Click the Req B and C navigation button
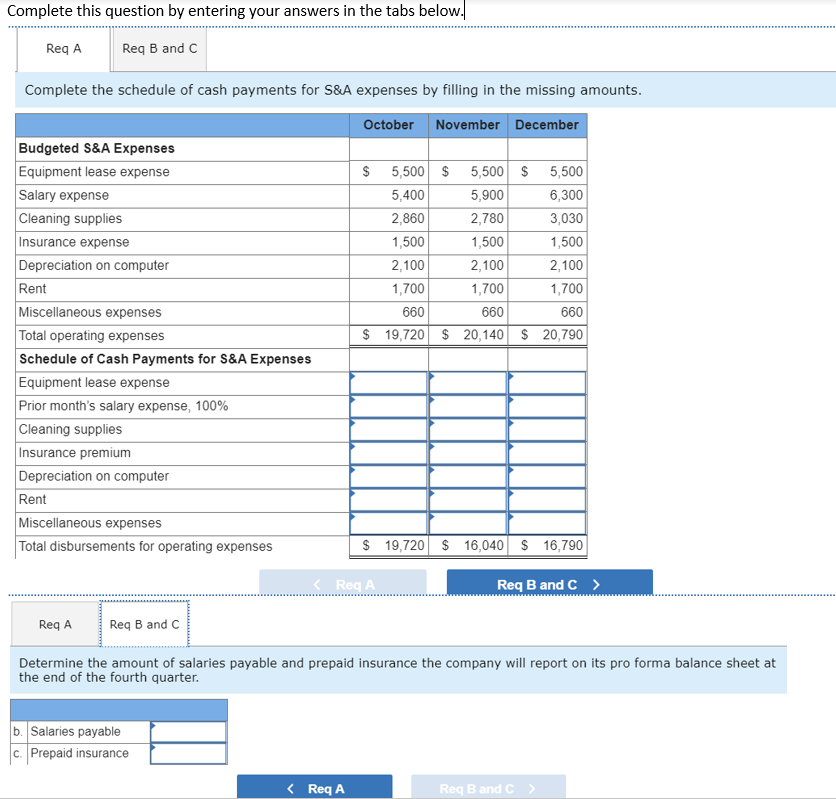Screen dimensions: 836x799 click(x=549, y=581)
